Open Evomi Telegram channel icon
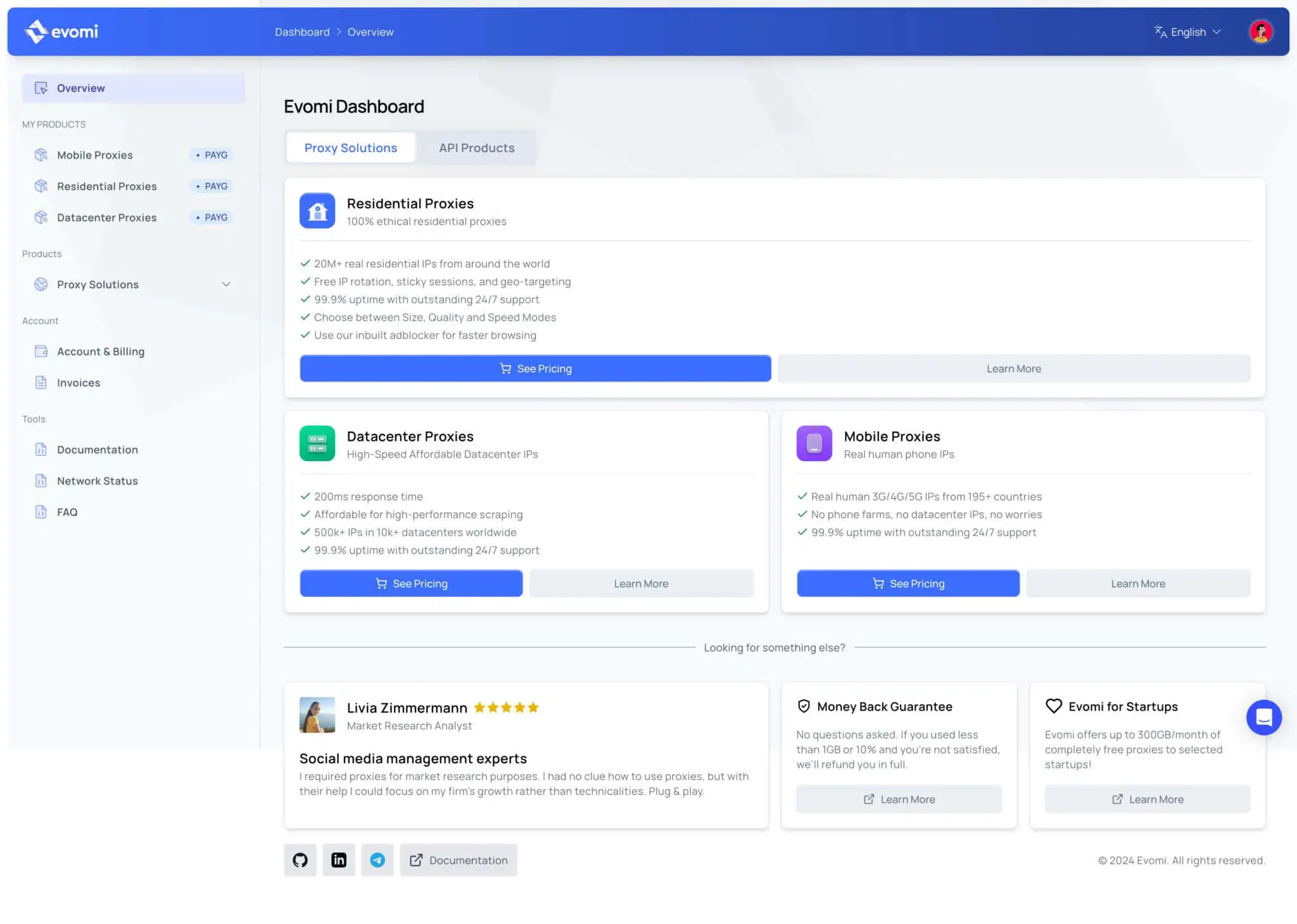This screenshot has height=924, width=1297. coord(377,859)
